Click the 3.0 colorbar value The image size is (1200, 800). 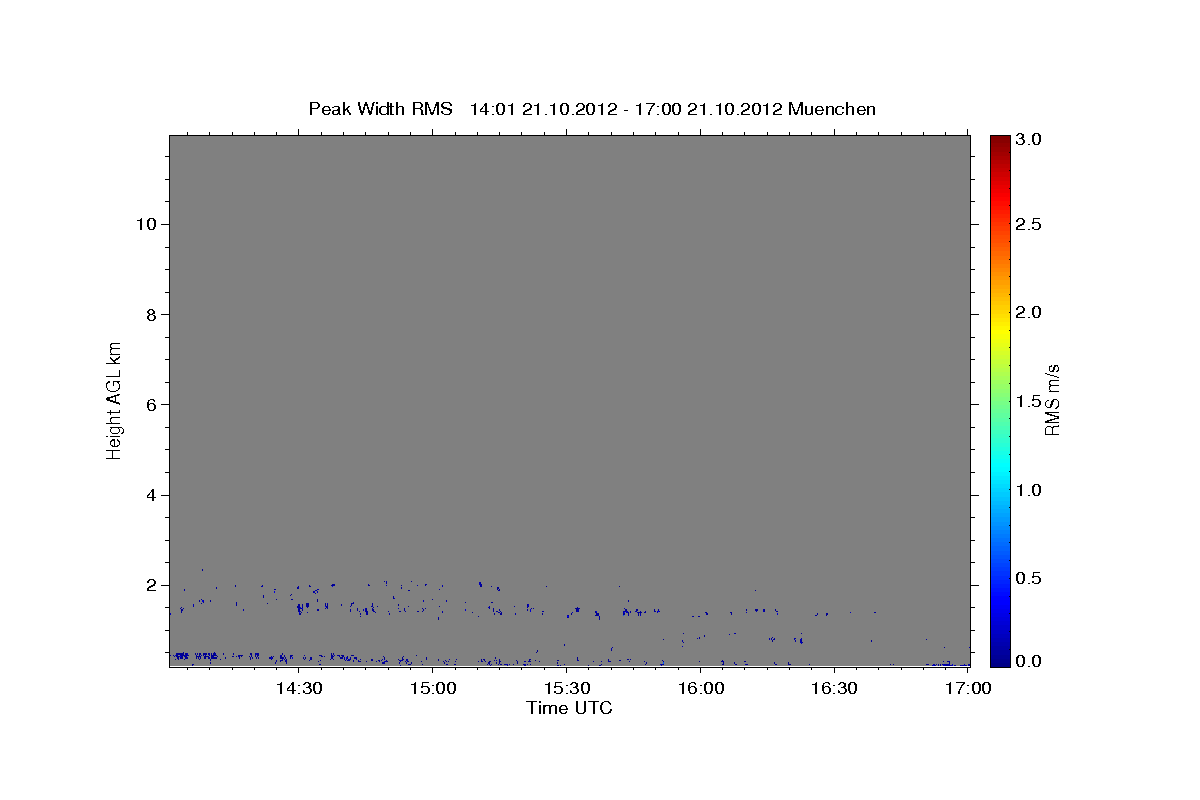[1029, 139]
